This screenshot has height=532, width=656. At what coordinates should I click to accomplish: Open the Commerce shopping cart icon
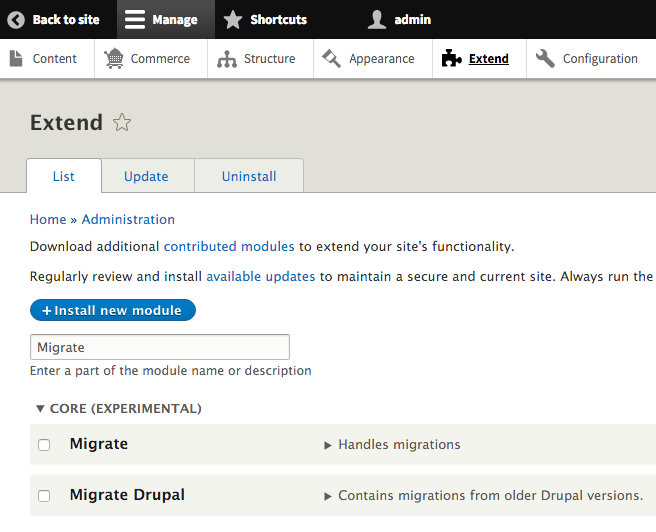click(x=114, y=59)
